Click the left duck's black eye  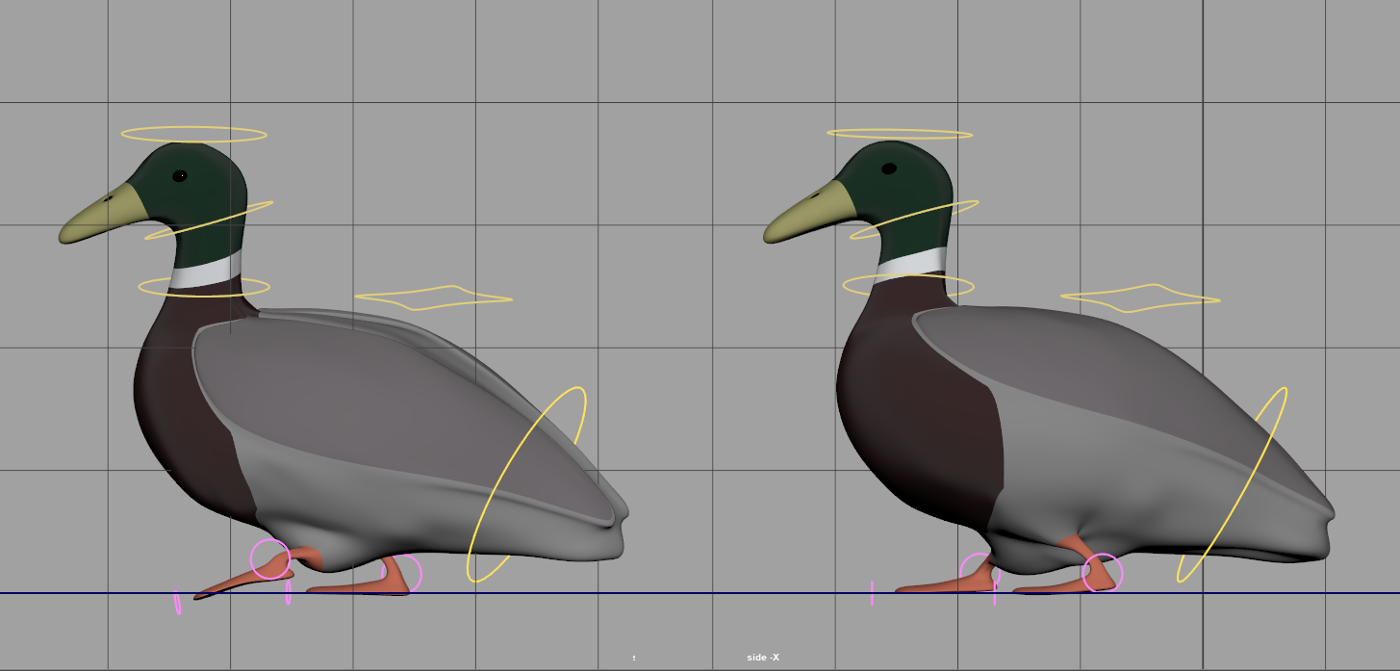(180, 176)
